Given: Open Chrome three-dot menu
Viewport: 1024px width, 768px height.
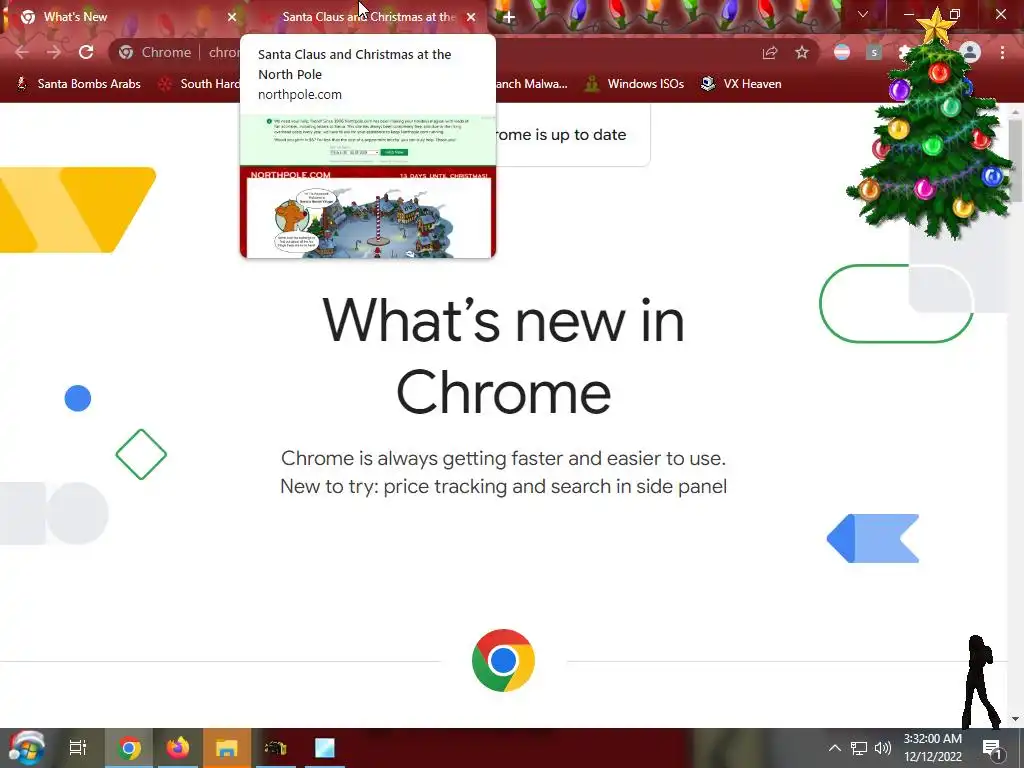Looking at the screenshot, I should tap(1002, 52).
